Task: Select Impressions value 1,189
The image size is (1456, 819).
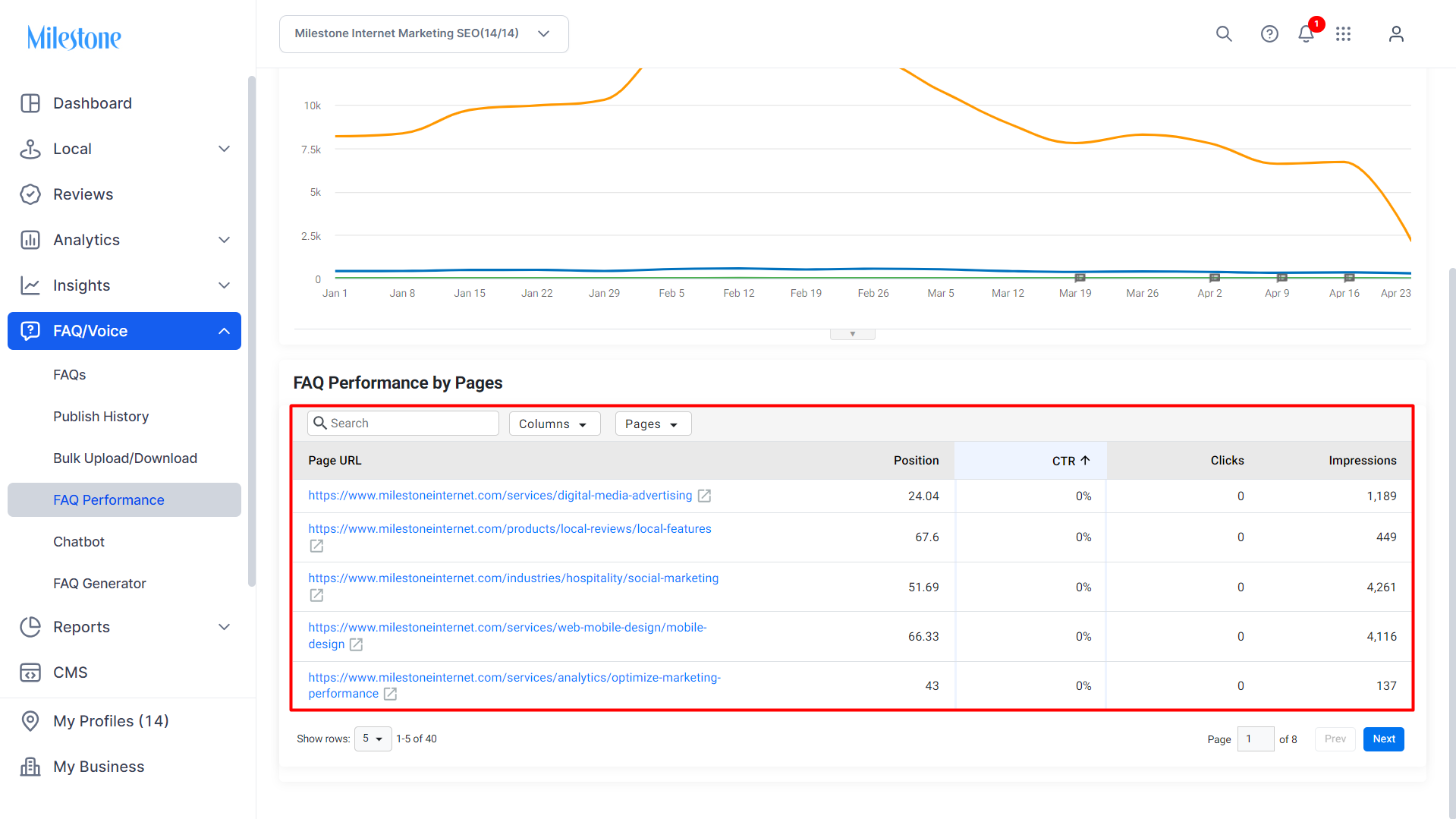Action: click(1382, 496)
